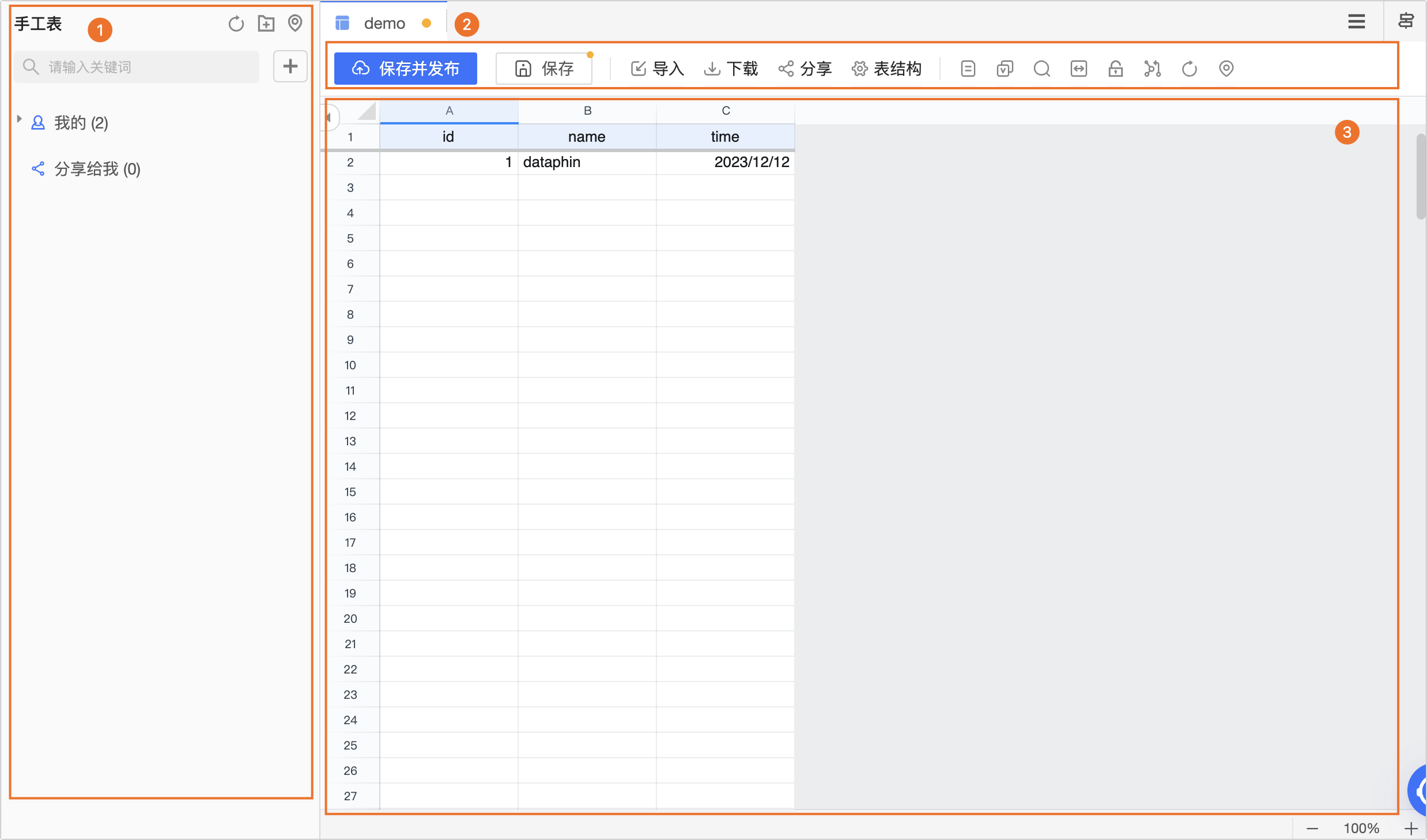This screenshot has height=840, width=1427.
Task: Click the document log icon in toolbar
Action: click(x=968, y=69)
